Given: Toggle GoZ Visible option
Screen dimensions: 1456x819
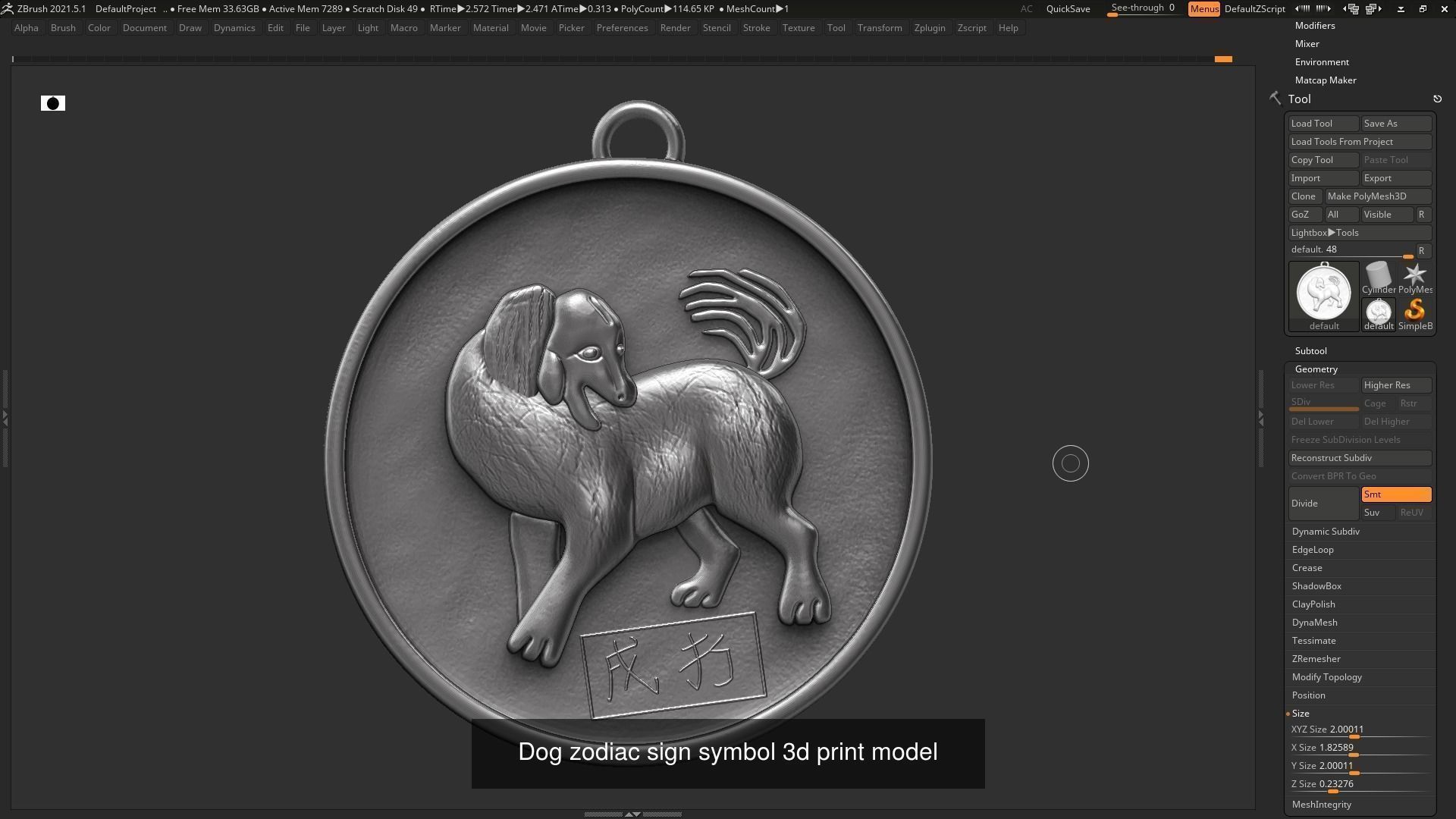Looking at the screenshot, I should 1387,215.
